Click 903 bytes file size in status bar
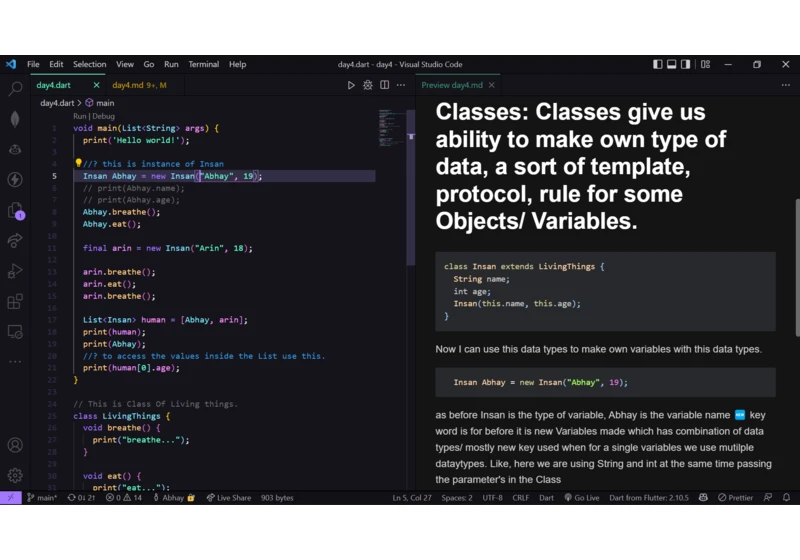This screenshot has height=560, width=800. [x=277, y=498]
